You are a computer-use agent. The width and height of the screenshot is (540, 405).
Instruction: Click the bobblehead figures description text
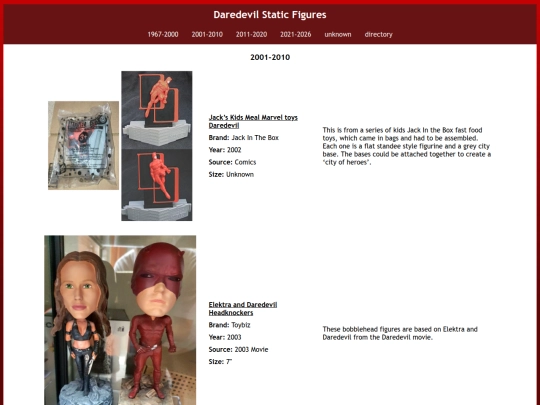pos(400,333)
